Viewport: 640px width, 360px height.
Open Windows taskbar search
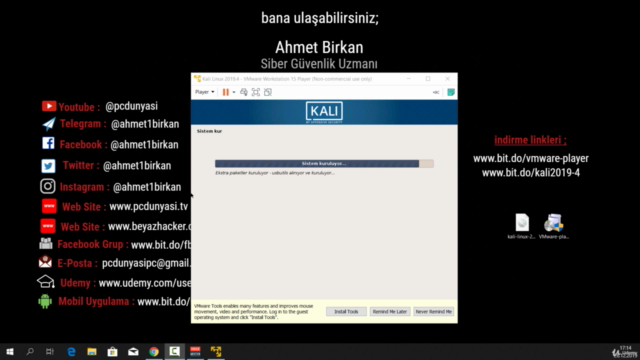[x=30, y=351]
